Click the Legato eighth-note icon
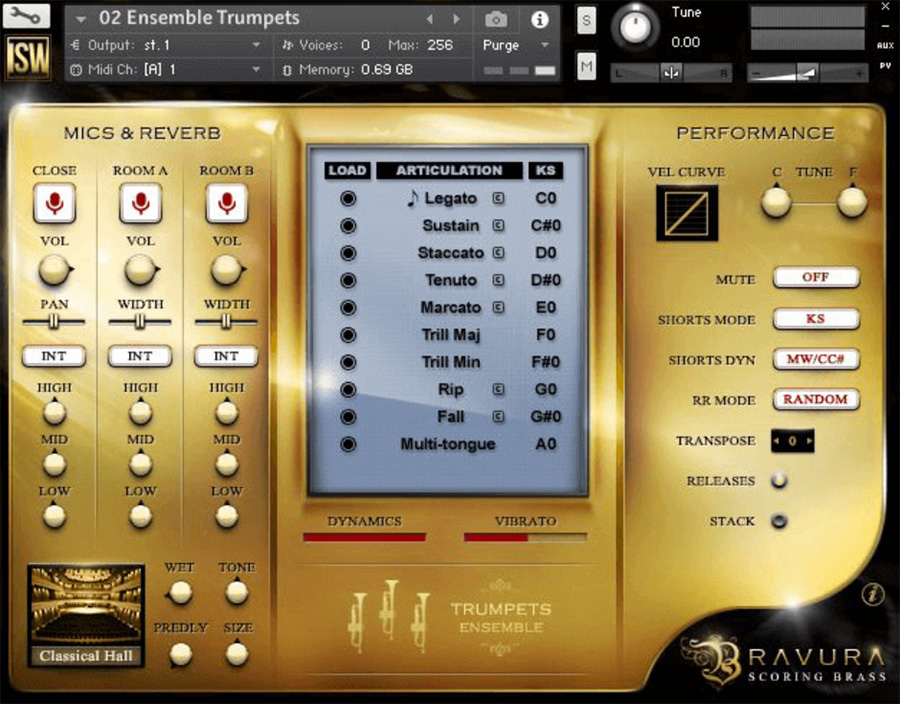The image size is (900, 704). pyautogui.click(x=412, y=198)
